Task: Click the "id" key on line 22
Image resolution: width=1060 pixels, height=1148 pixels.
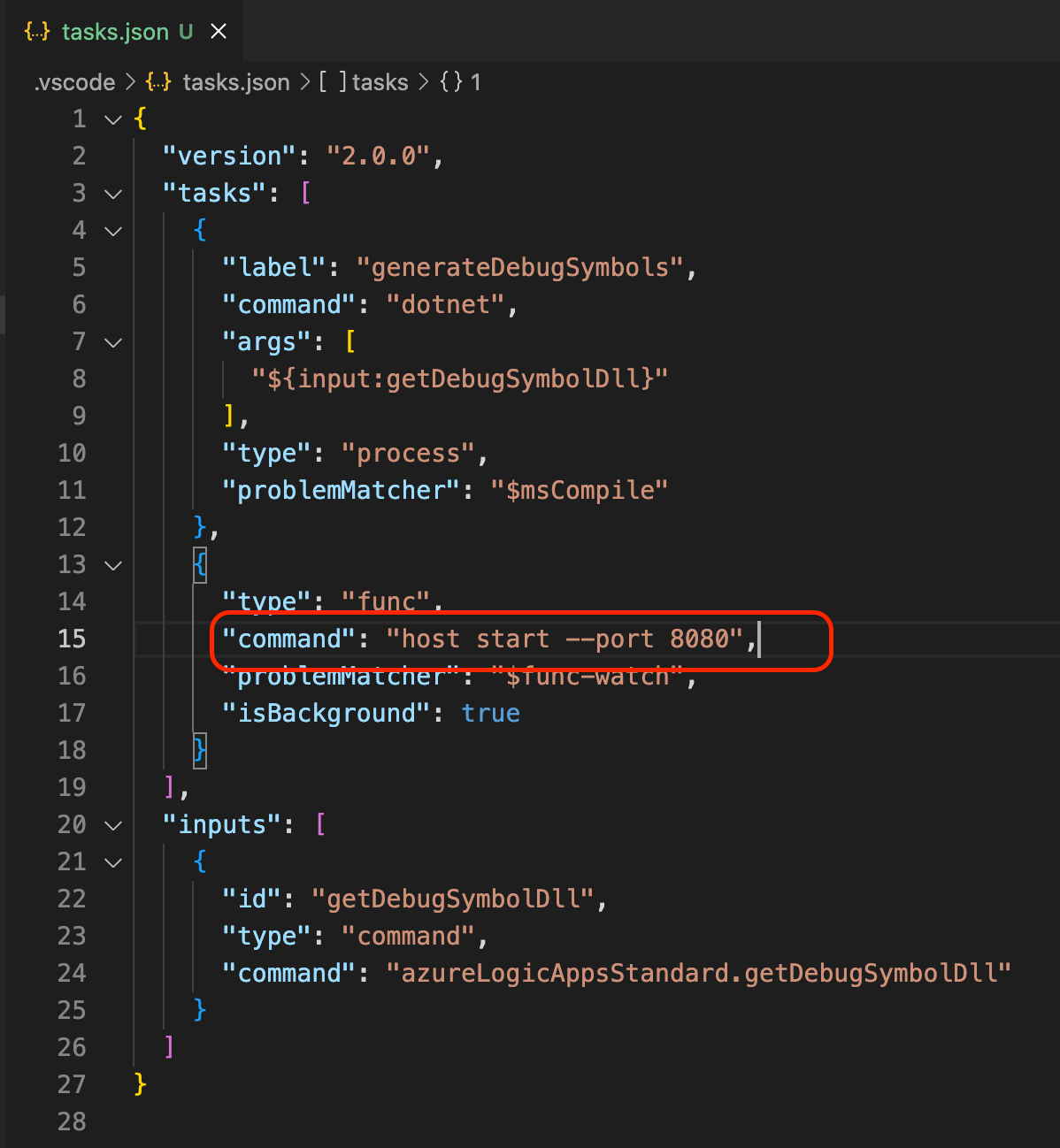Action: [251, 899]
